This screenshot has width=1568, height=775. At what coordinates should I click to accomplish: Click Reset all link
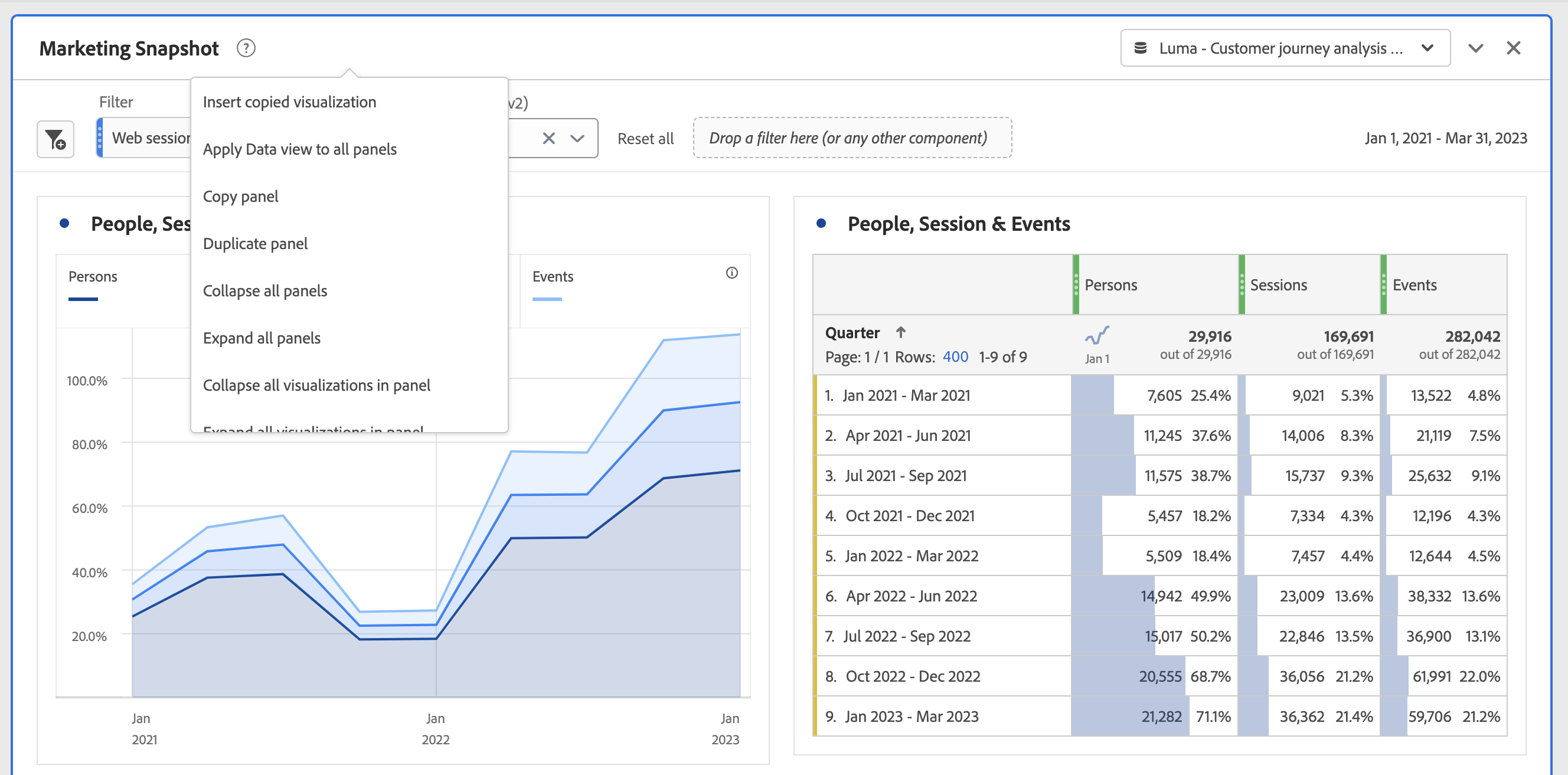tap(645, 139)
